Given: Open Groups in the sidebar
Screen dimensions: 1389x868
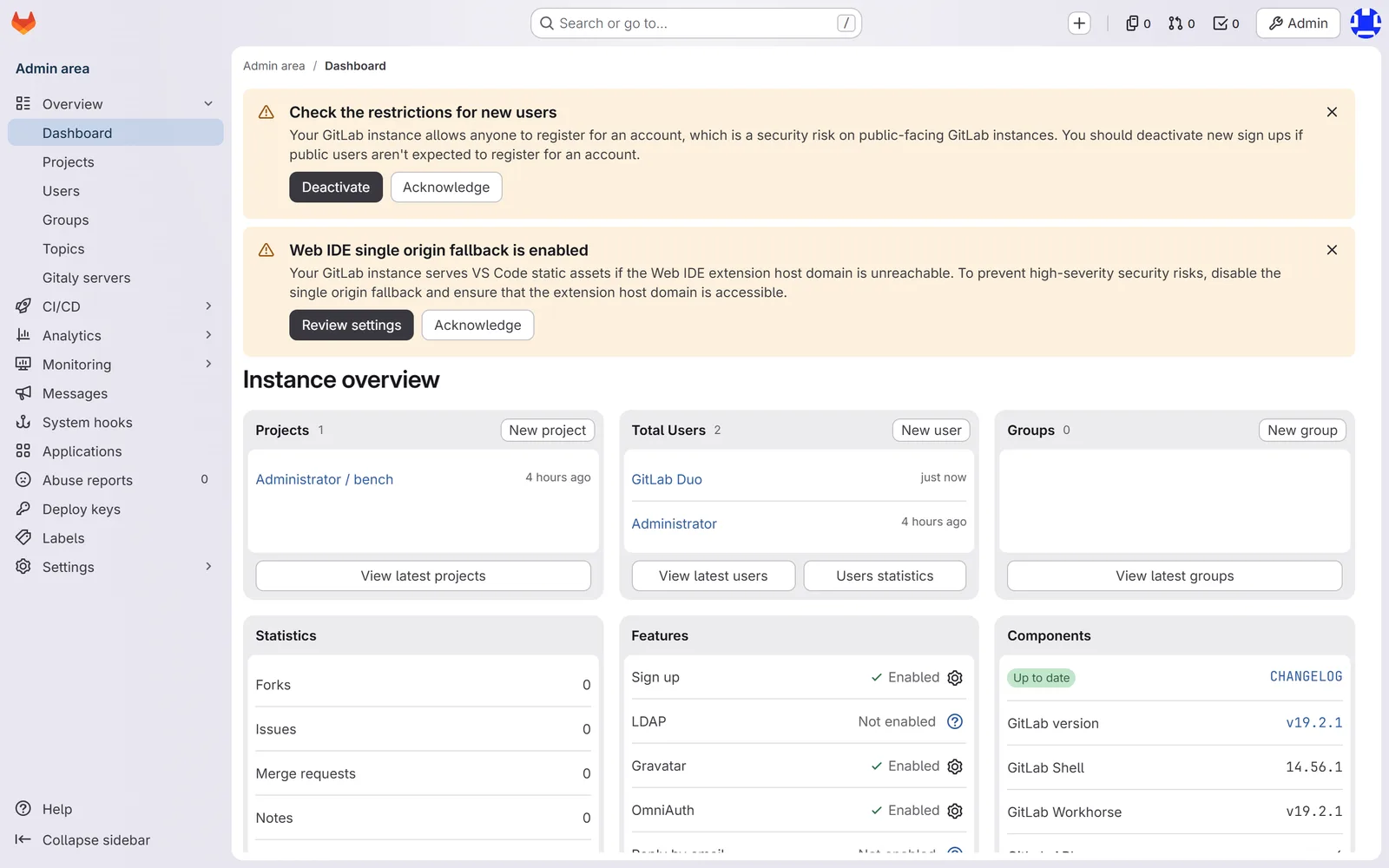Looking at the screenshot, I should pyautogui.click(x=115, y=220).
